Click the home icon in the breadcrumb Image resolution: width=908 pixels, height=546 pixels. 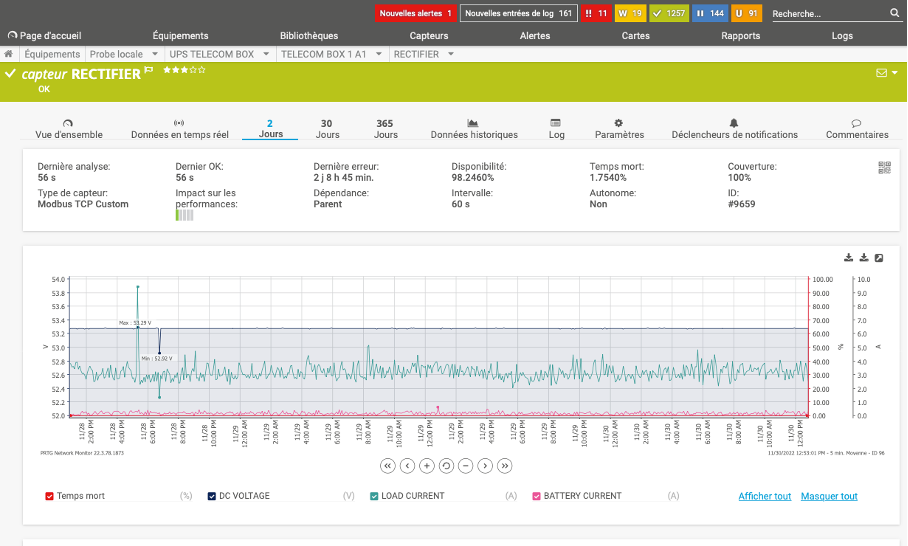point(9,54)
